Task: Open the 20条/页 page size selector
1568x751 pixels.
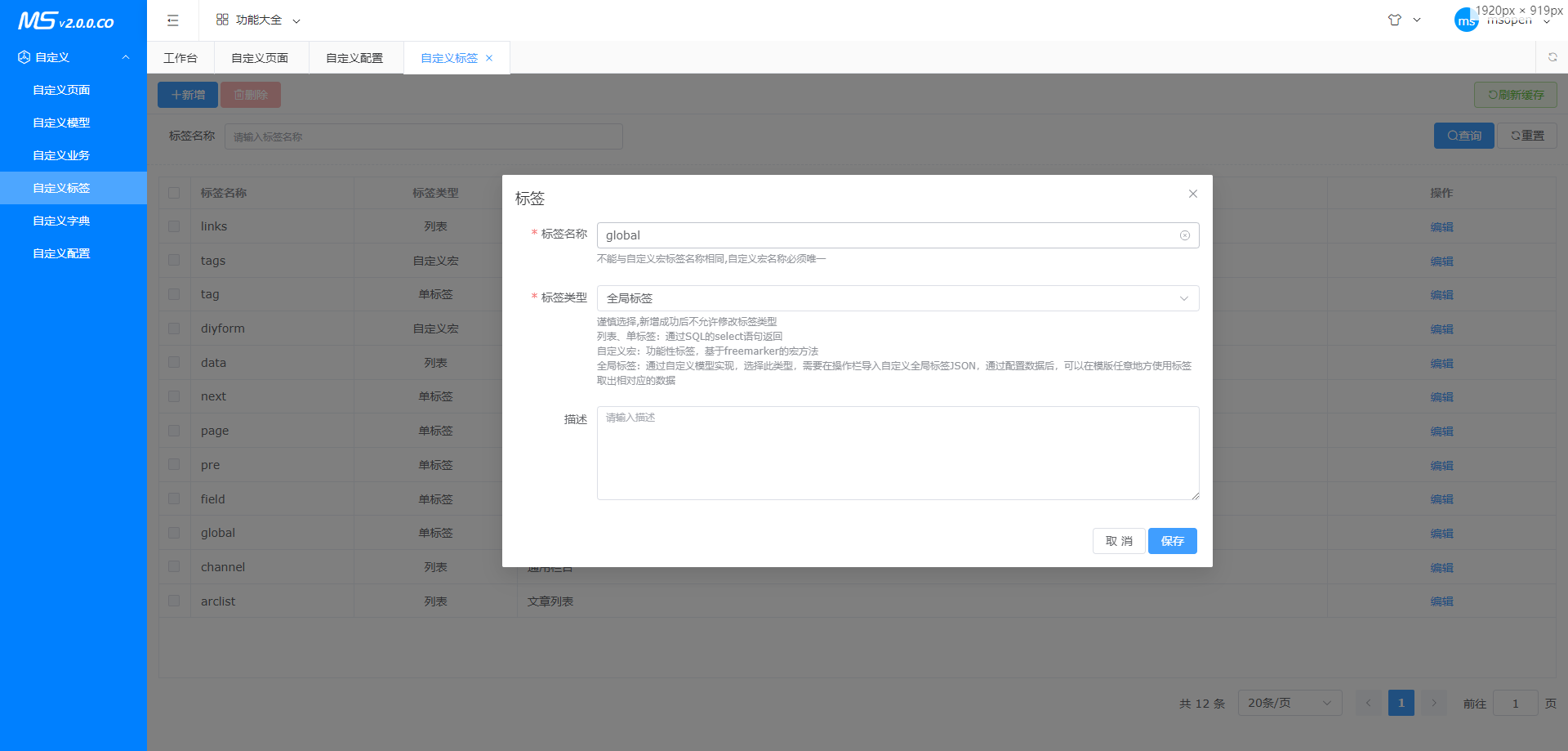Action: [x=1290, y=703]
